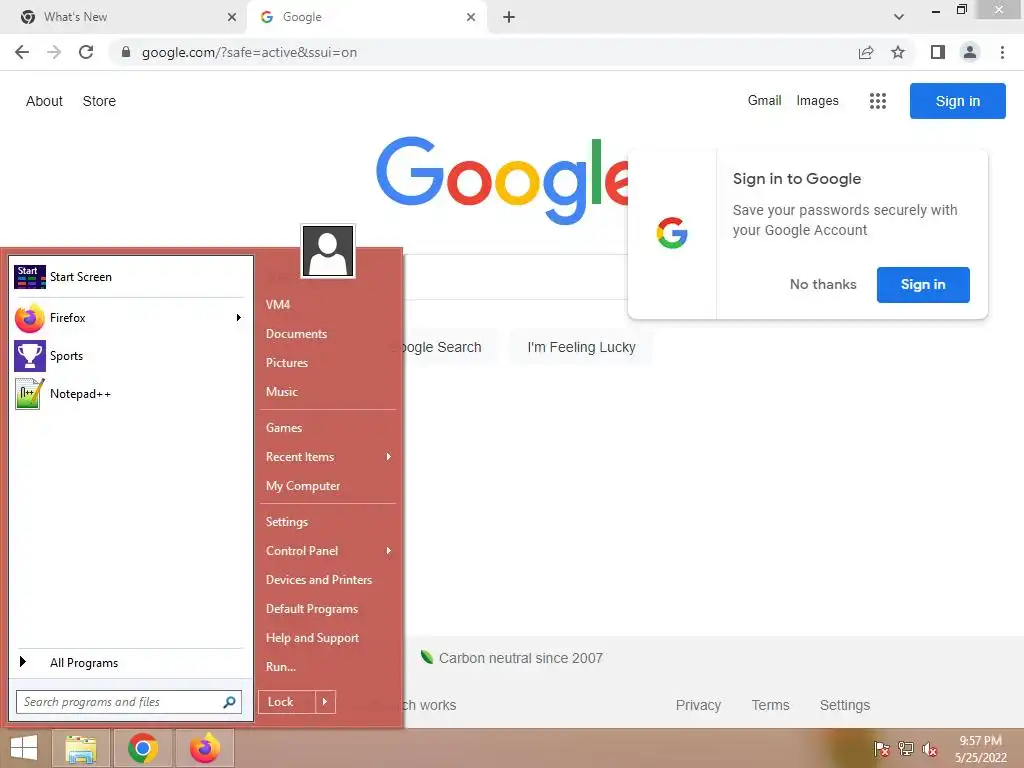Viewport: 1024px width, 768px height.
Task: Open the Chrome side panel icon
Action: 938,52
